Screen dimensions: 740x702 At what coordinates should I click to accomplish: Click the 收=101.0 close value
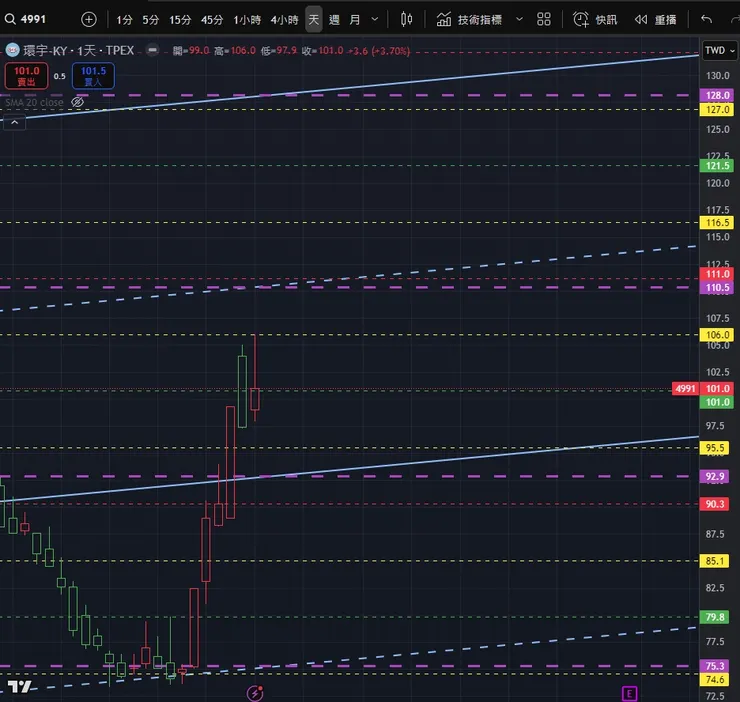[x=323, y=51]
